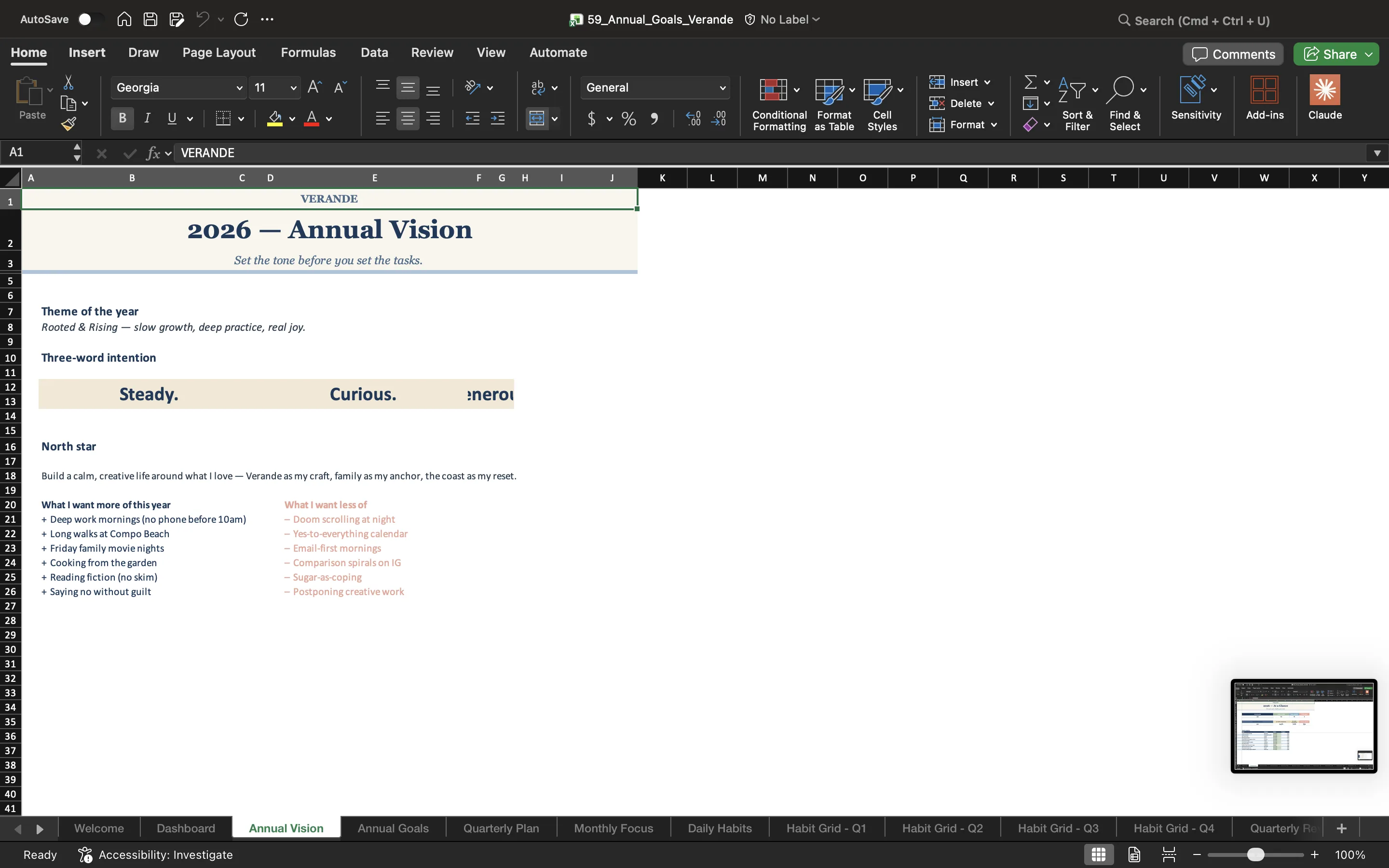This screenshot has width=1389, height=868.
Task: Toggle Middle vertical alignment
Action: point(408,88)
